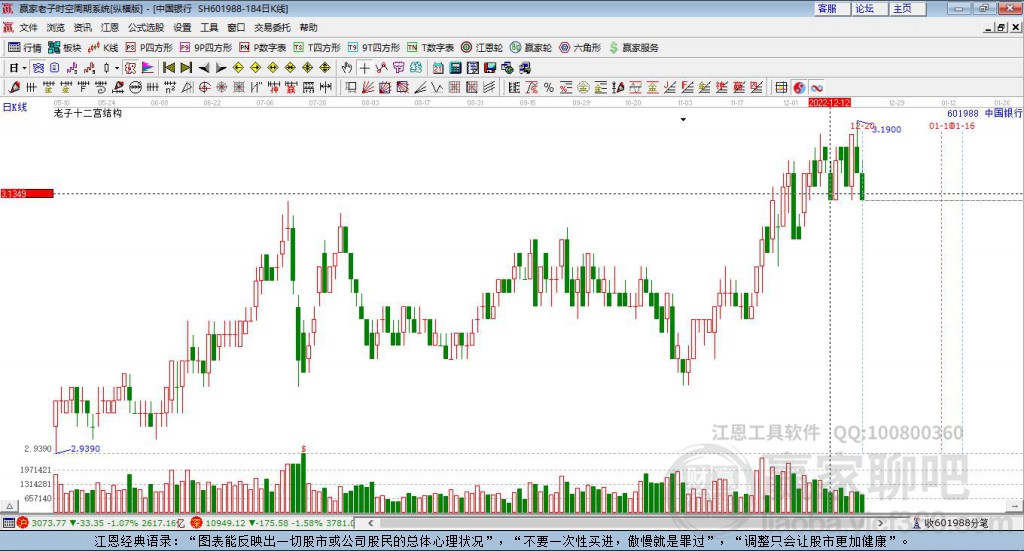Screen dimensions: 1024x551
Task: Select the Gann fan lines icon
Action: click(368, 87)
